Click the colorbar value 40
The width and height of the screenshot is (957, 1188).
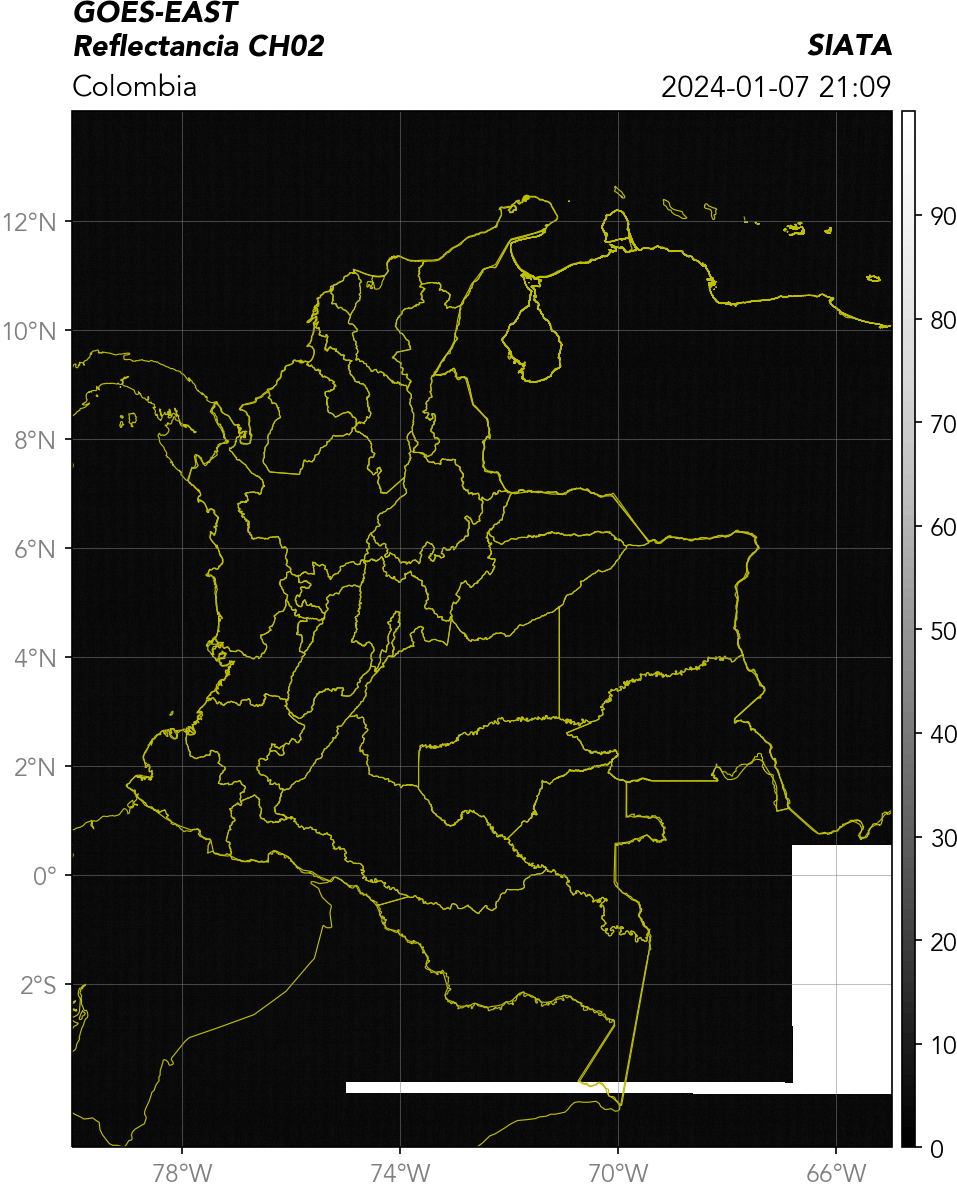[x=943, y=734]
